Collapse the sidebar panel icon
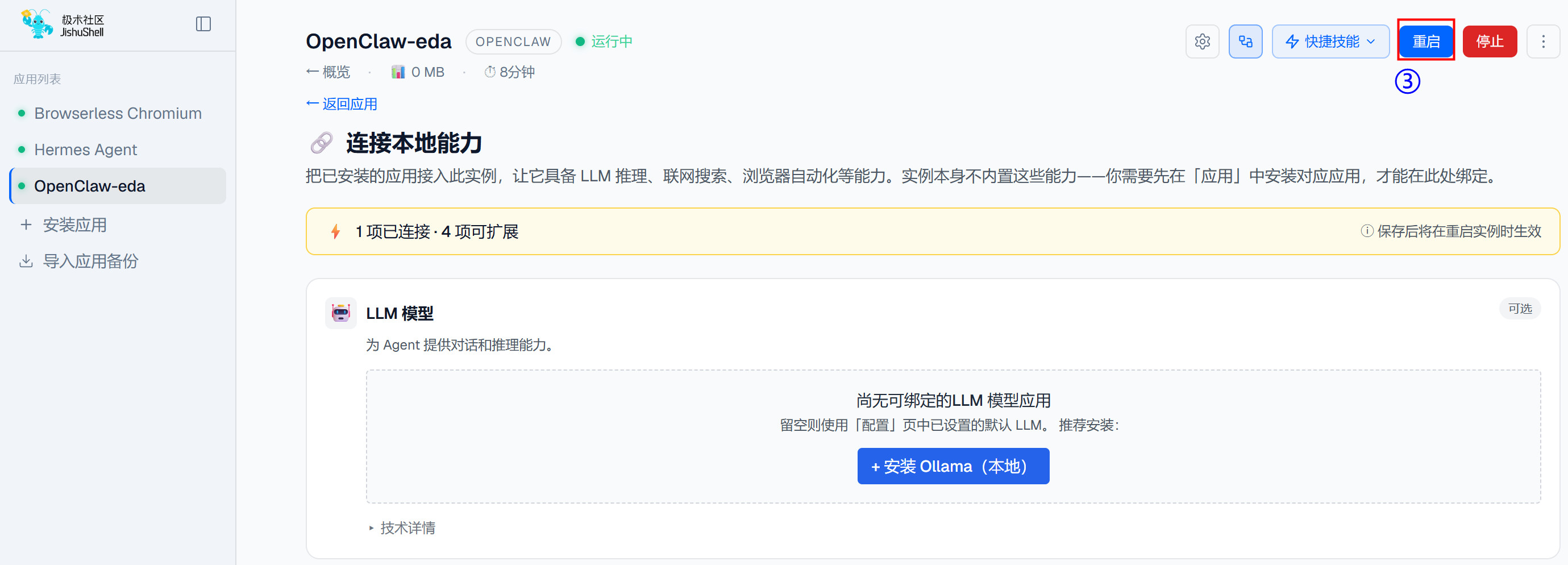The image size is (1568, 565). [x=203, y=24]
